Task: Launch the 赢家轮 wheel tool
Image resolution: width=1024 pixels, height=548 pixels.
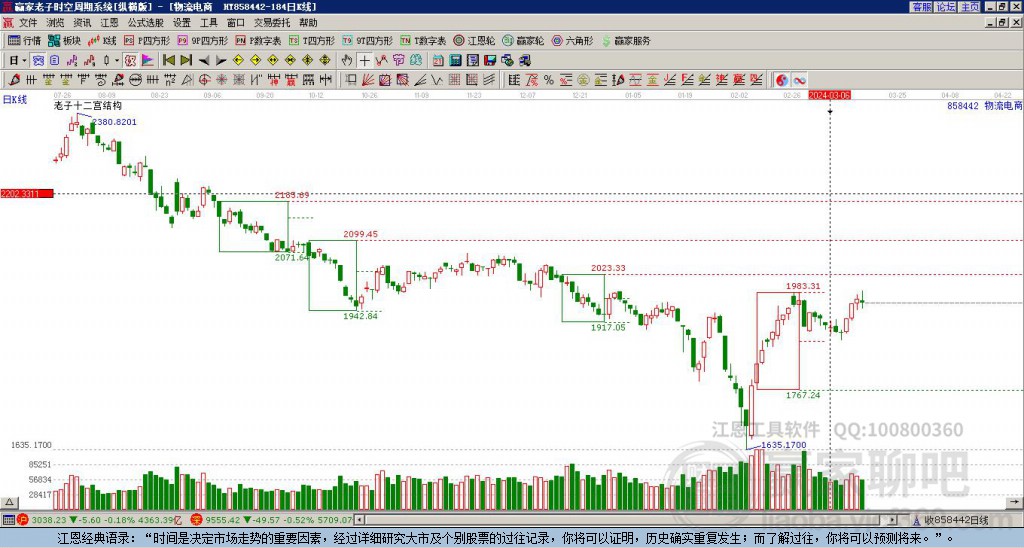Action: 523,40
